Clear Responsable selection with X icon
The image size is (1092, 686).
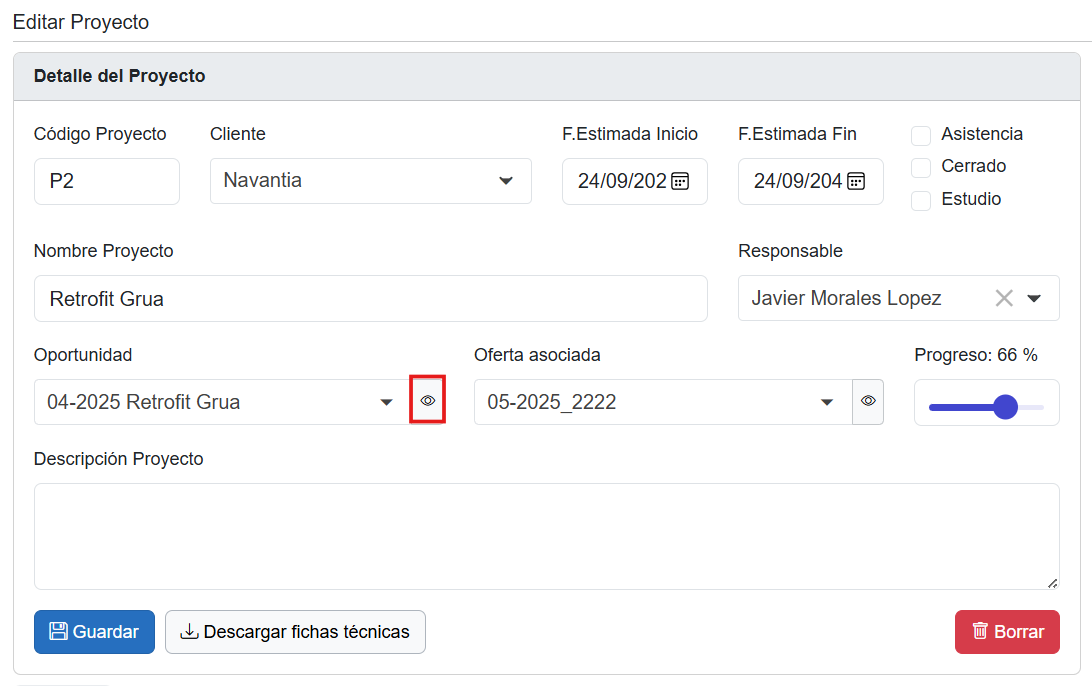(1004, 298)
